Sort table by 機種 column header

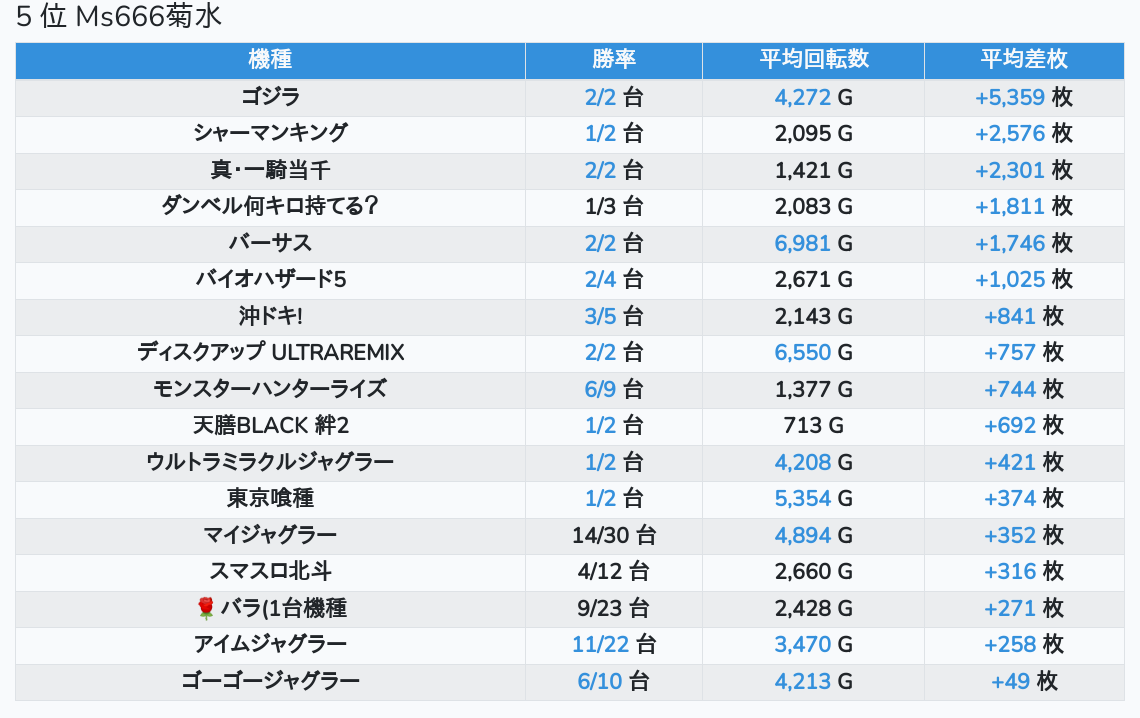[270, 60]
